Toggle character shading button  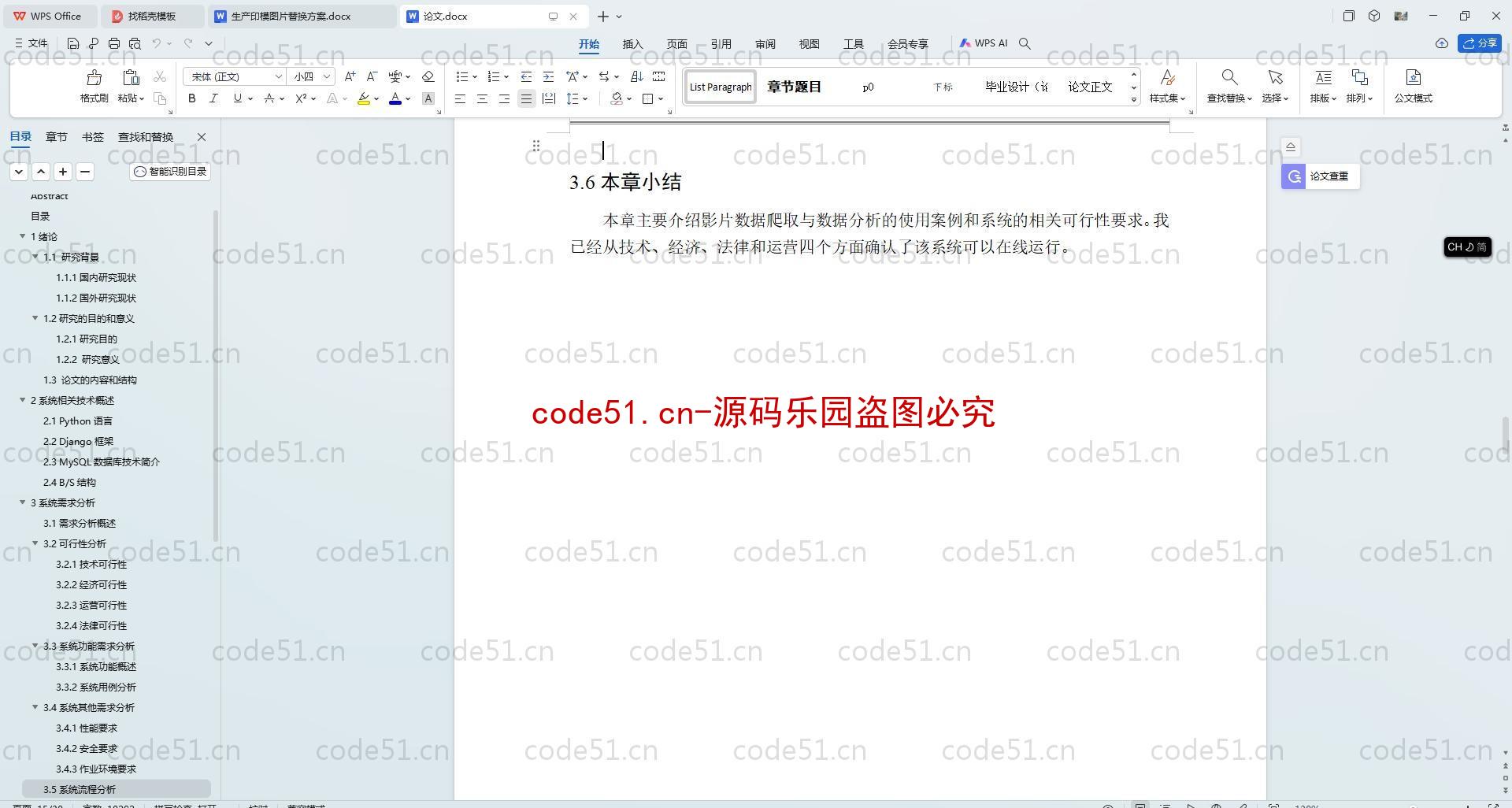click(x=428, y=98)
